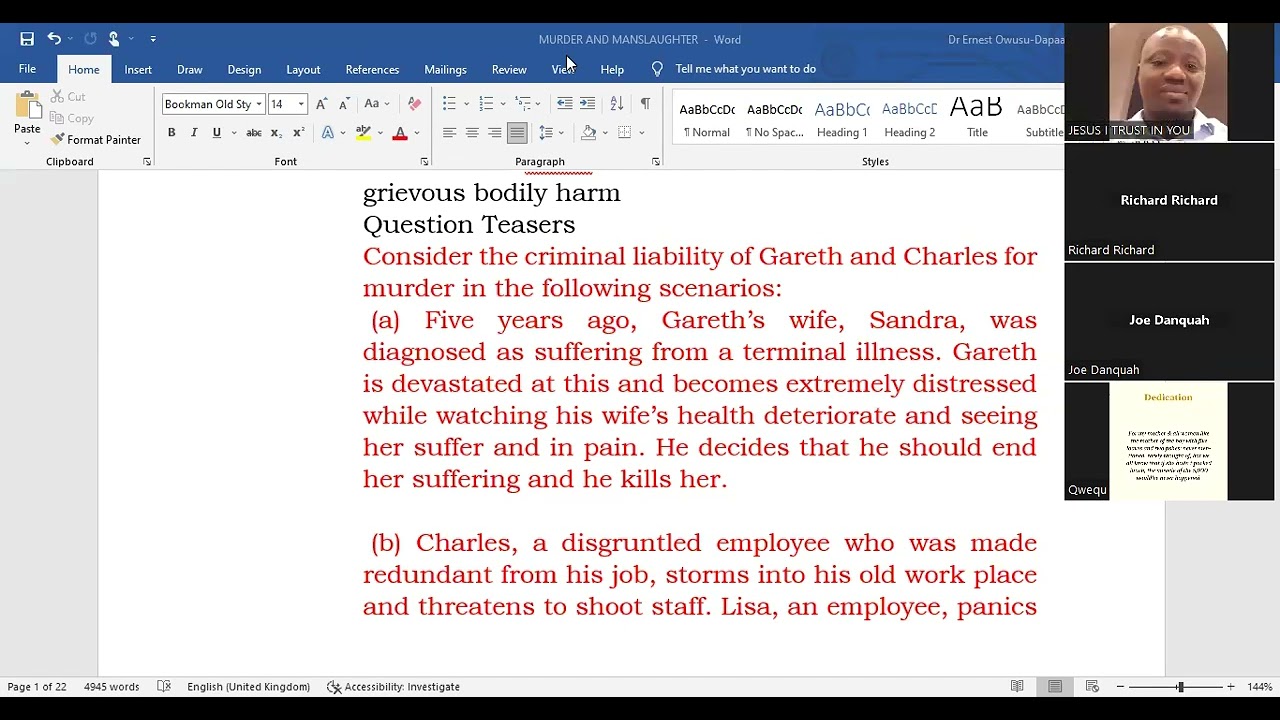
Task: Toggle strikethrough formatting
Action: 254,133
